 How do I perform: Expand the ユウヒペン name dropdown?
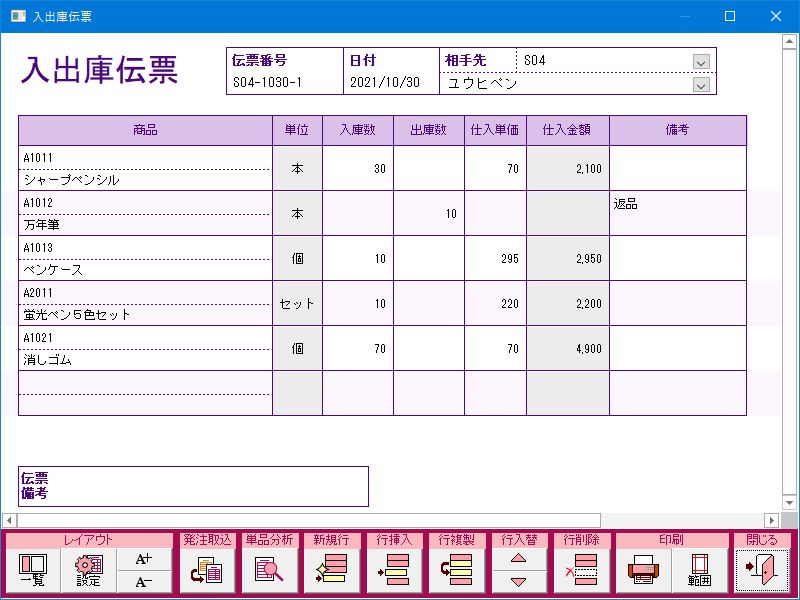pos(702,85)
